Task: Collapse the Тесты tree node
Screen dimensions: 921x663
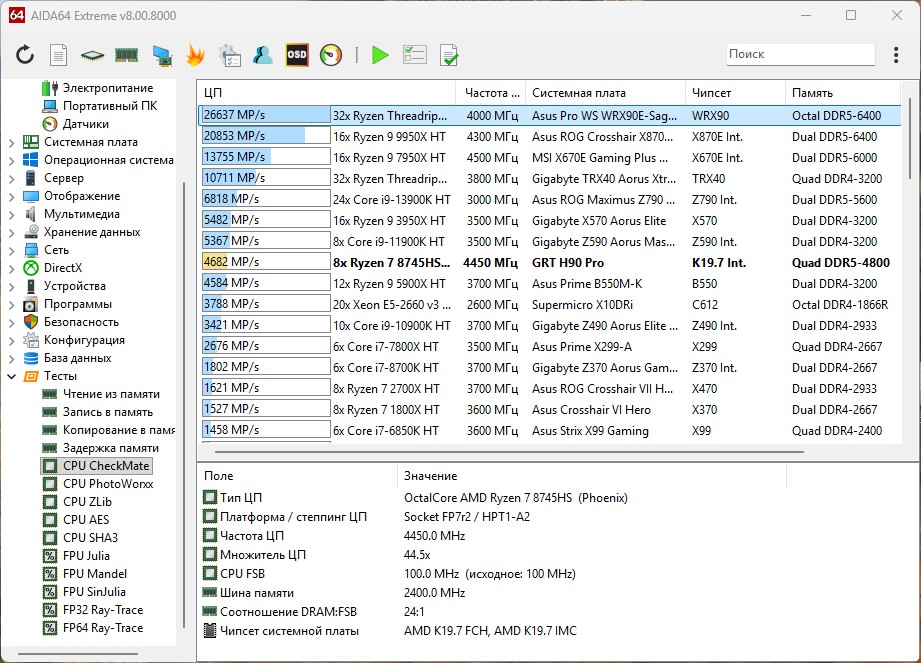Action: coord(11,376)
